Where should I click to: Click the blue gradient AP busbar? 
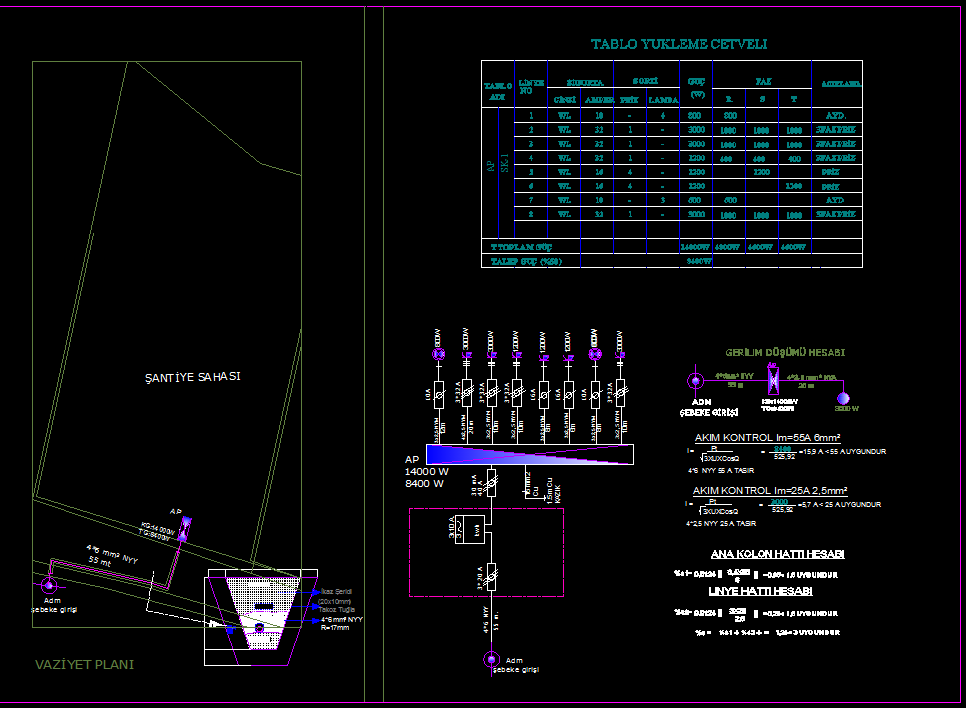pyautogui.click(x=529, y=455)
